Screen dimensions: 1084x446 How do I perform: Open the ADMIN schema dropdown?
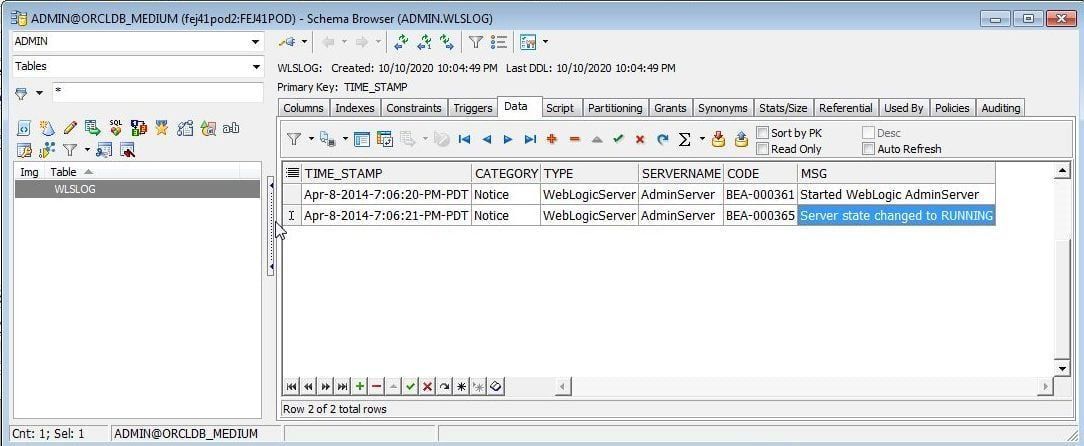pyautogui.click(x=256, y=41)
